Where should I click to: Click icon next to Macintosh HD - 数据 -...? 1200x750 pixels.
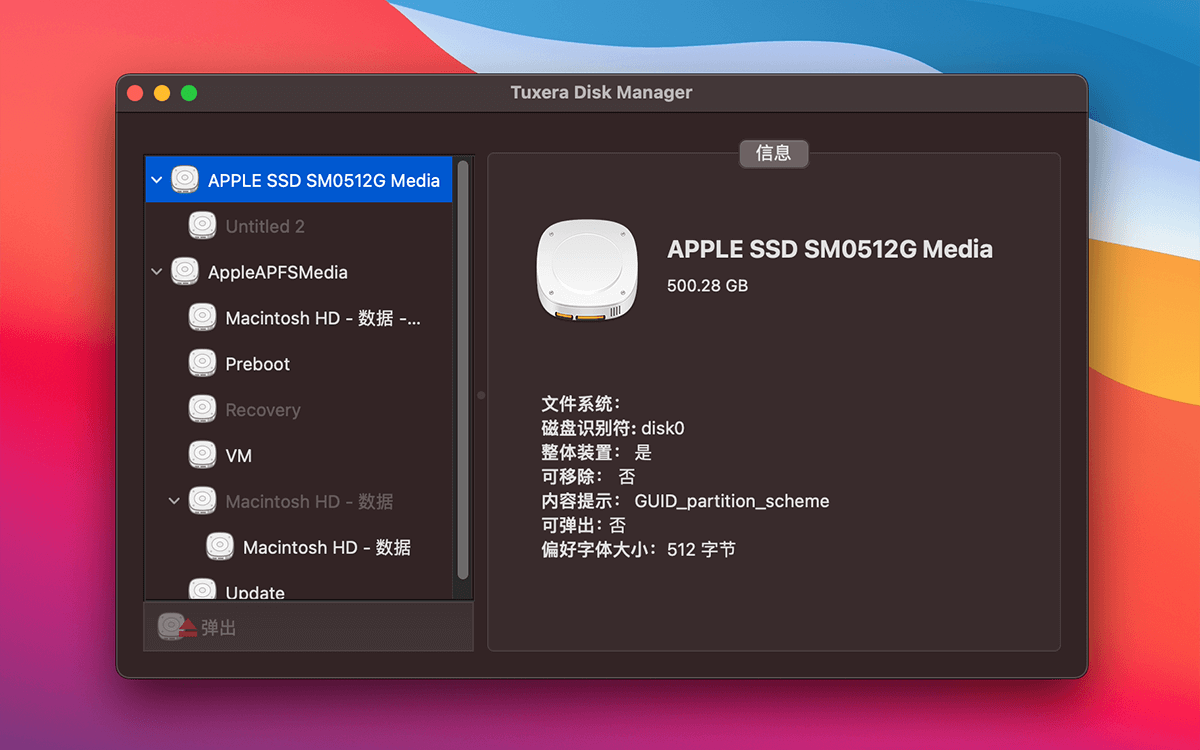202,318
